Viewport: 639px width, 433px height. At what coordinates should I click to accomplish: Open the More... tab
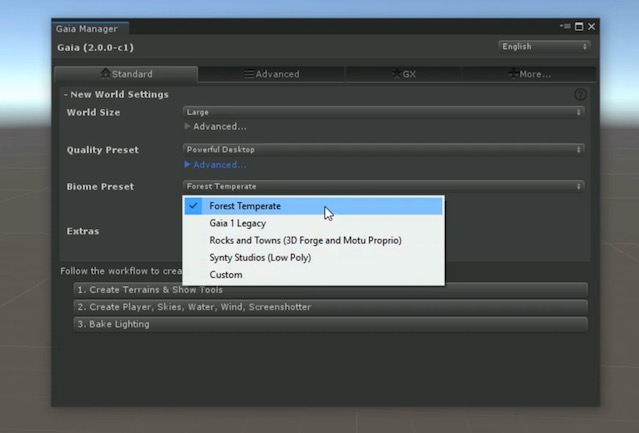click(x=529, y=74)
